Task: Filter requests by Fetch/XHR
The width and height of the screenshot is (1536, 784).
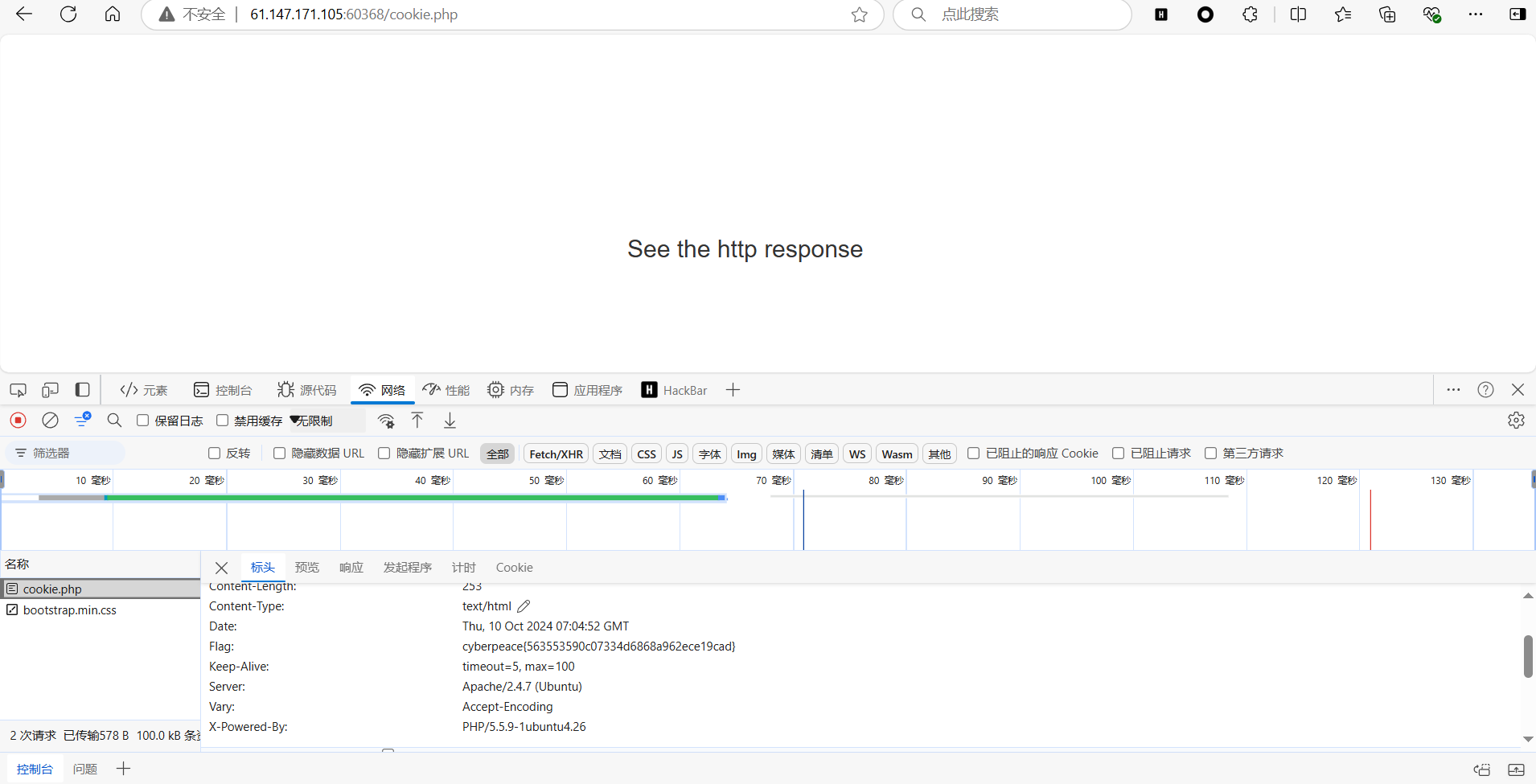Action: [556, 454]
